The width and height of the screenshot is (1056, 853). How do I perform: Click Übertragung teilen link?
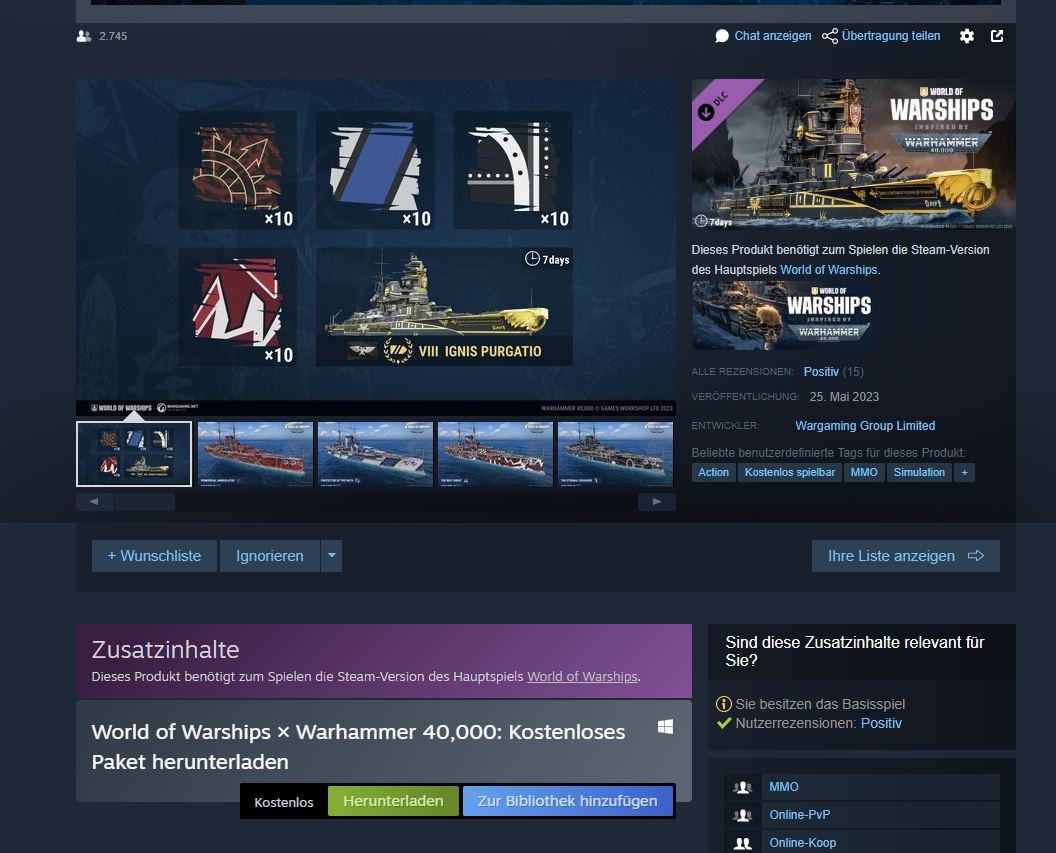890,36
